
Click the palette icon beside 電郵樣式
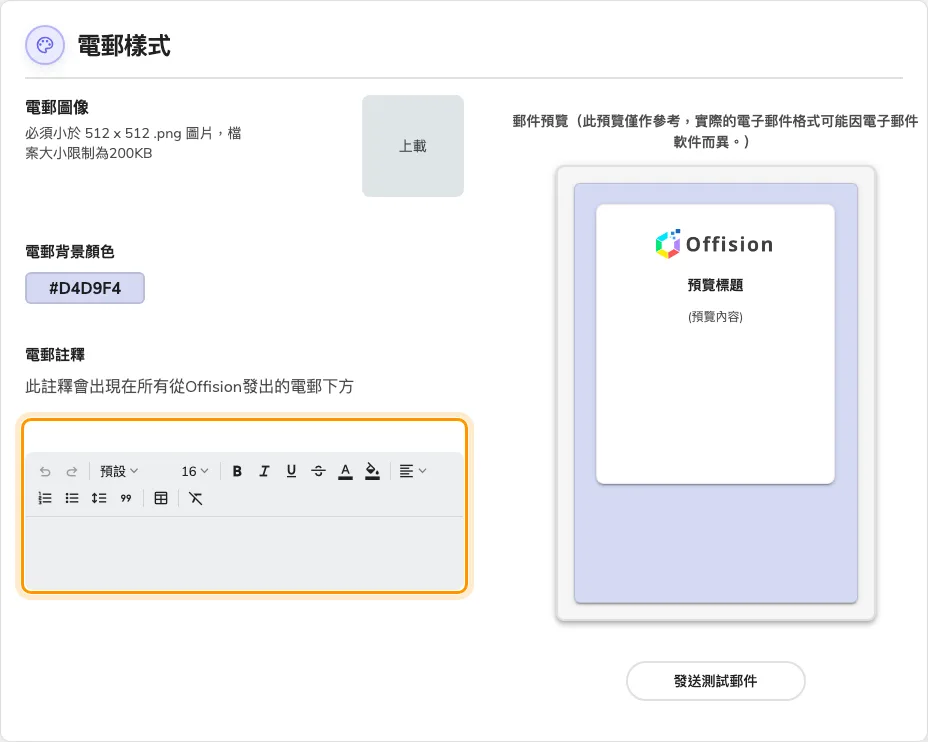tap(45, 45)
